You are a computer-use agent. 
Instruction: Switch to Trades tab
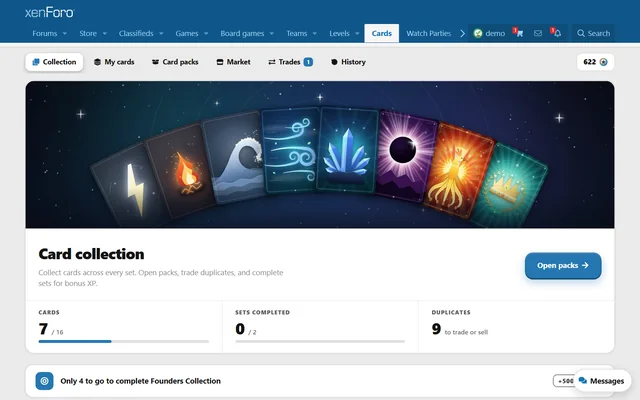[x=291, y=62]
